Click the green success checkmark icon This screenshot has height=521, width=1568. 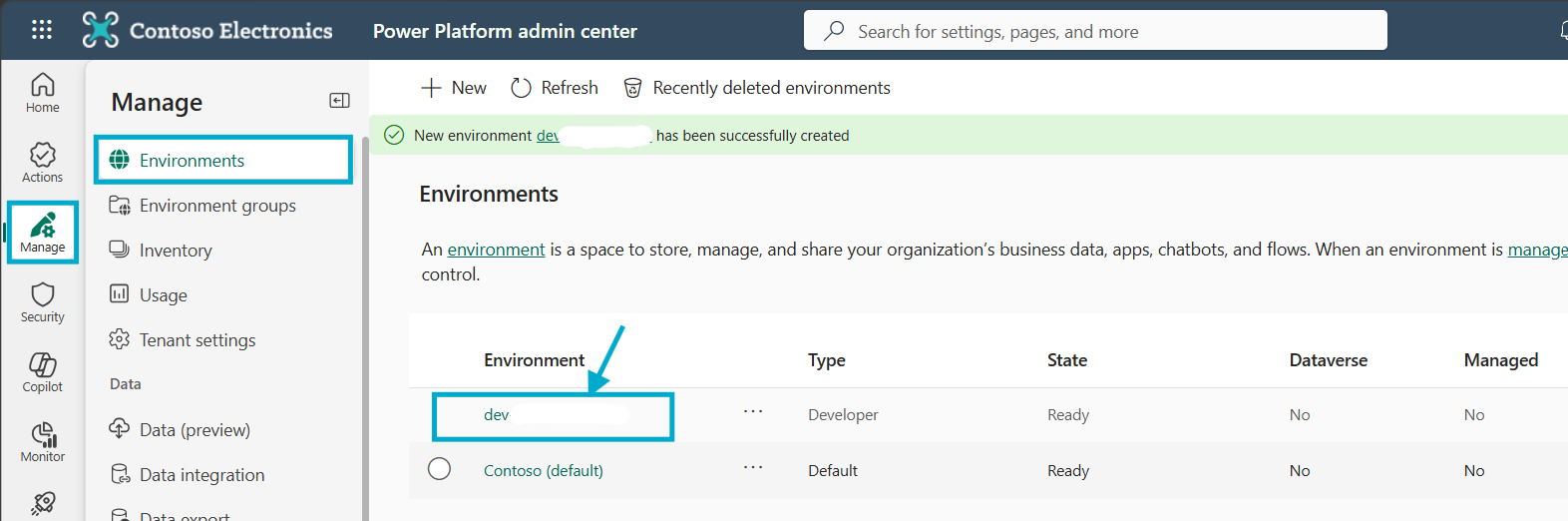(394, 135)
